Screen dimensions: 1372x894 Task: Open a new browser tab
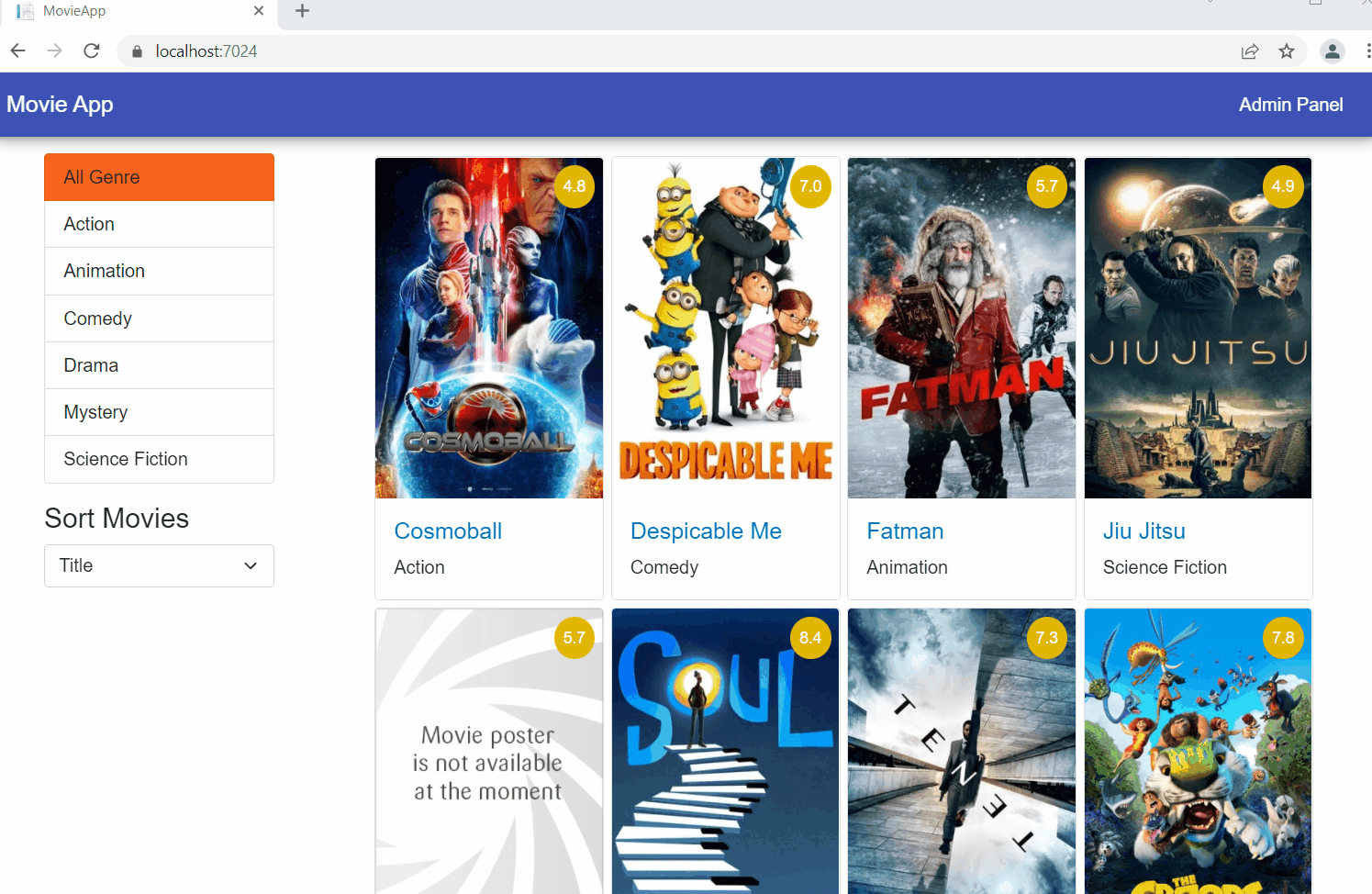click(x=302, y=11)
